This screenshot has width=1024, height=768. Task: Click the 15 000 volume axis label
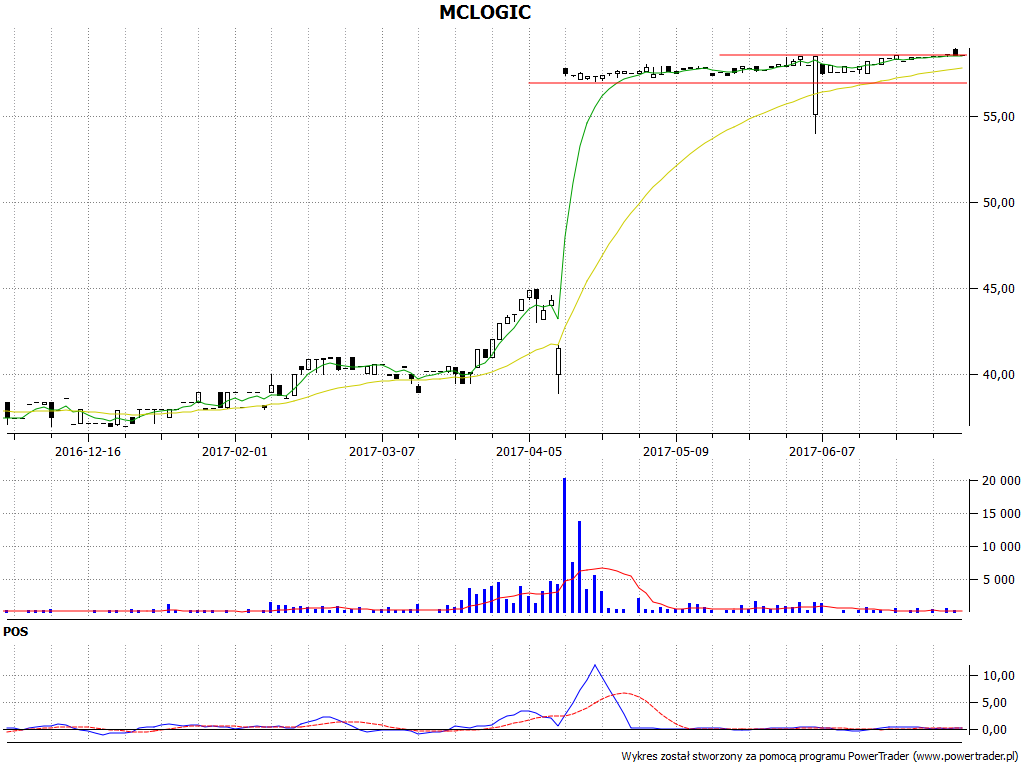(x=1001, y=514)
